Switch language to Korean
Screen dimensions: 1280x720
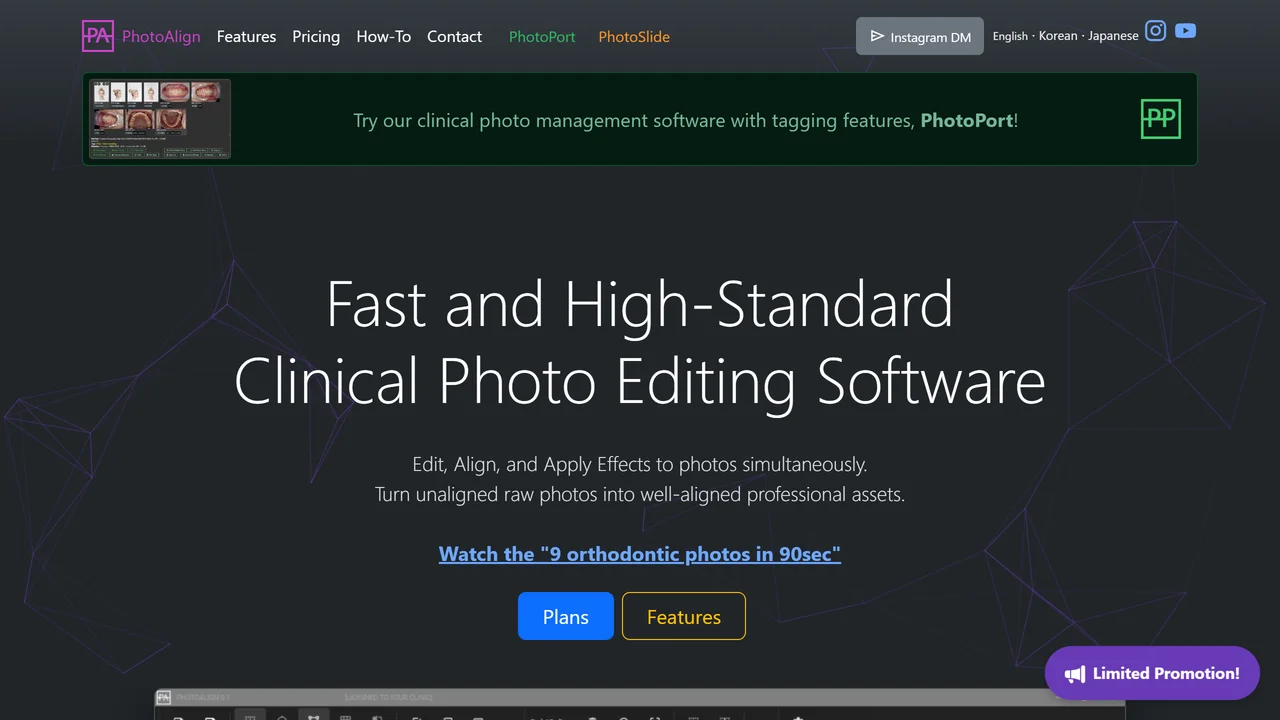(x=1058, y=36)
